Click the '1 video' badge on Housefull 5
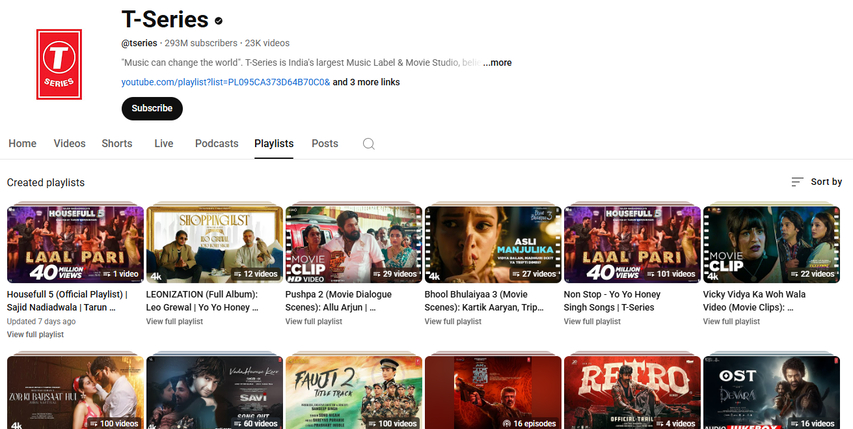Image resolution: width=853 pixels, height=429 pixels. [x=121, y=274]
